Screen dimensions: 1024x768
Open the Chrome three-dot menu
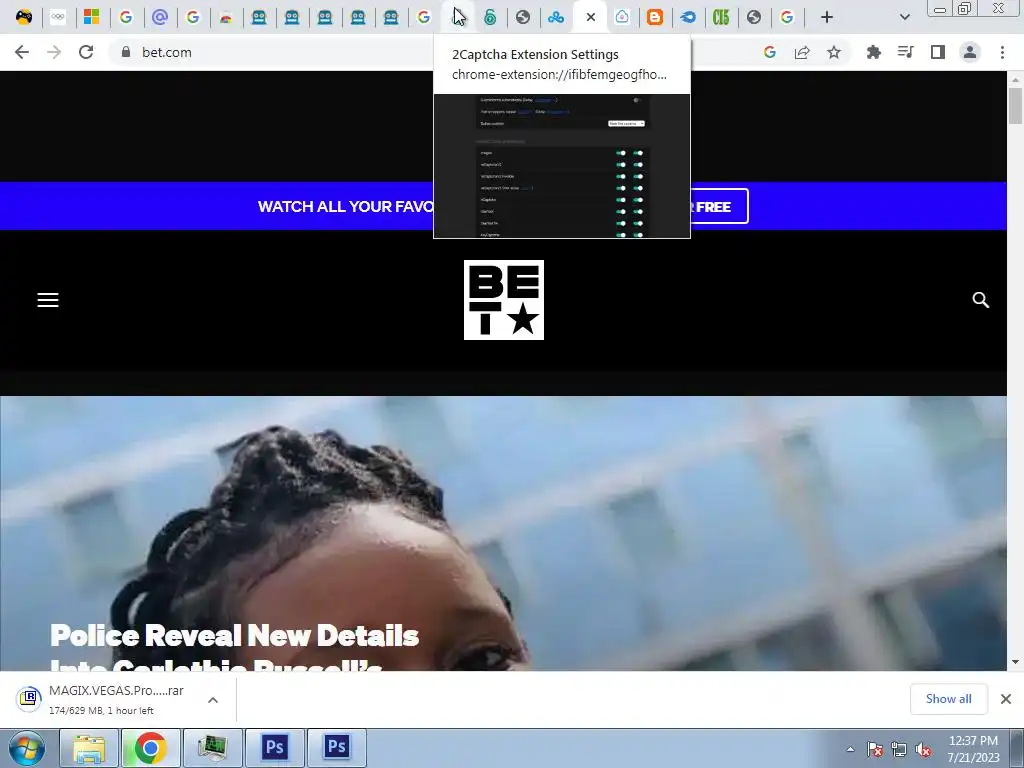tap(1002, 52)
